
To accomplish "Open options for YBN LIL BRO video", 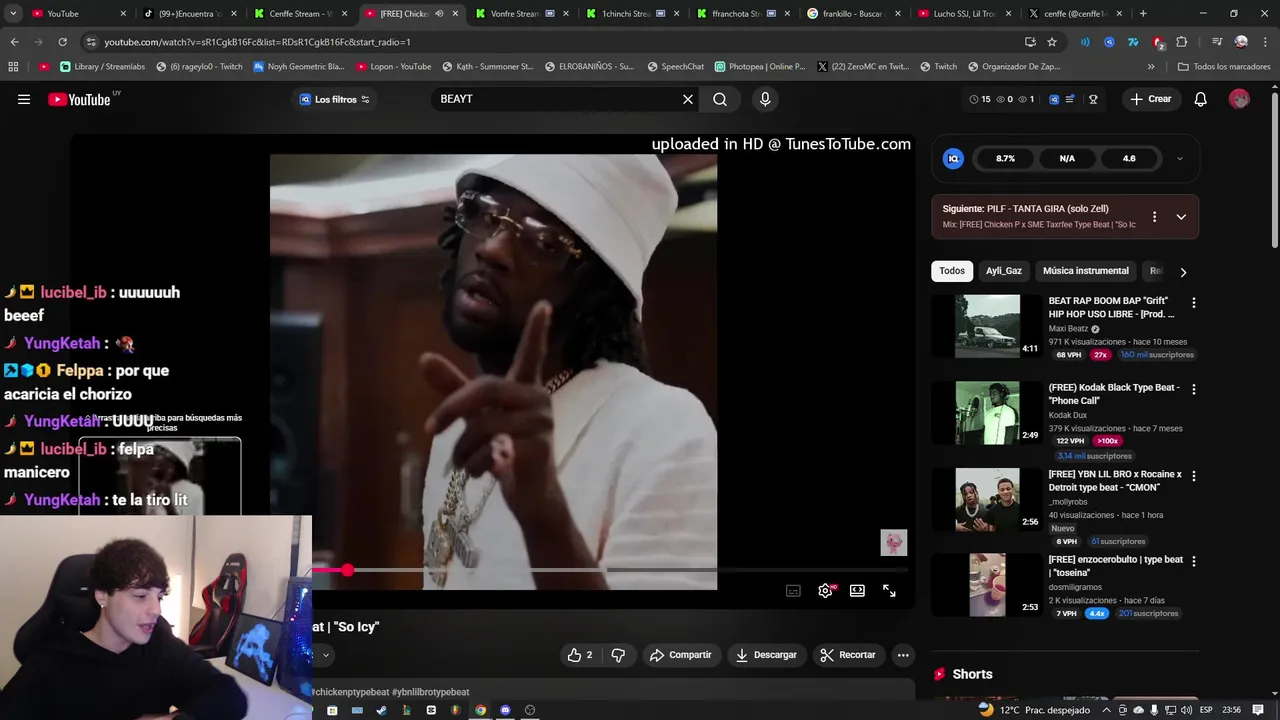I will click(1193, 476).
